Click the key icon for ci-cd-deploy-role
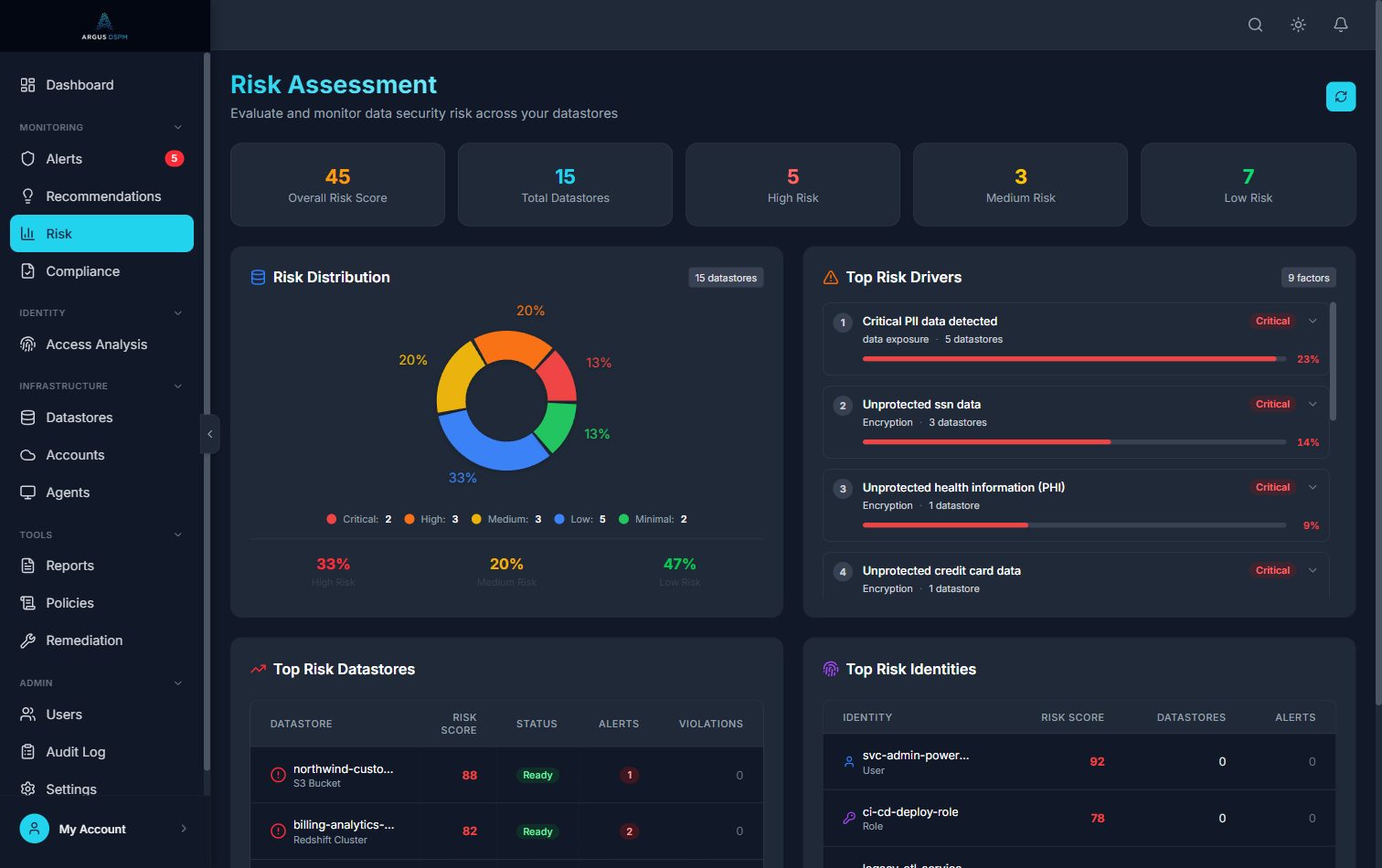Screen dimensions: 1382x868 tap(849, 818)
